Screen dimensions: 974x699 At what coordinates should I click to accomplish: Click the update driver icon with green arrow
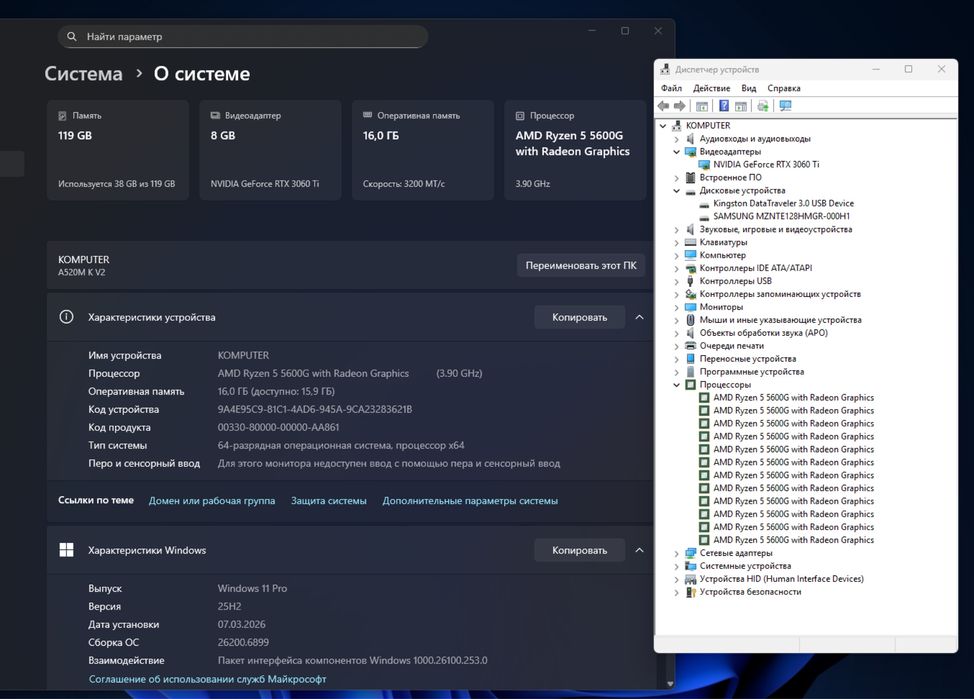click(x=763, y=106)
